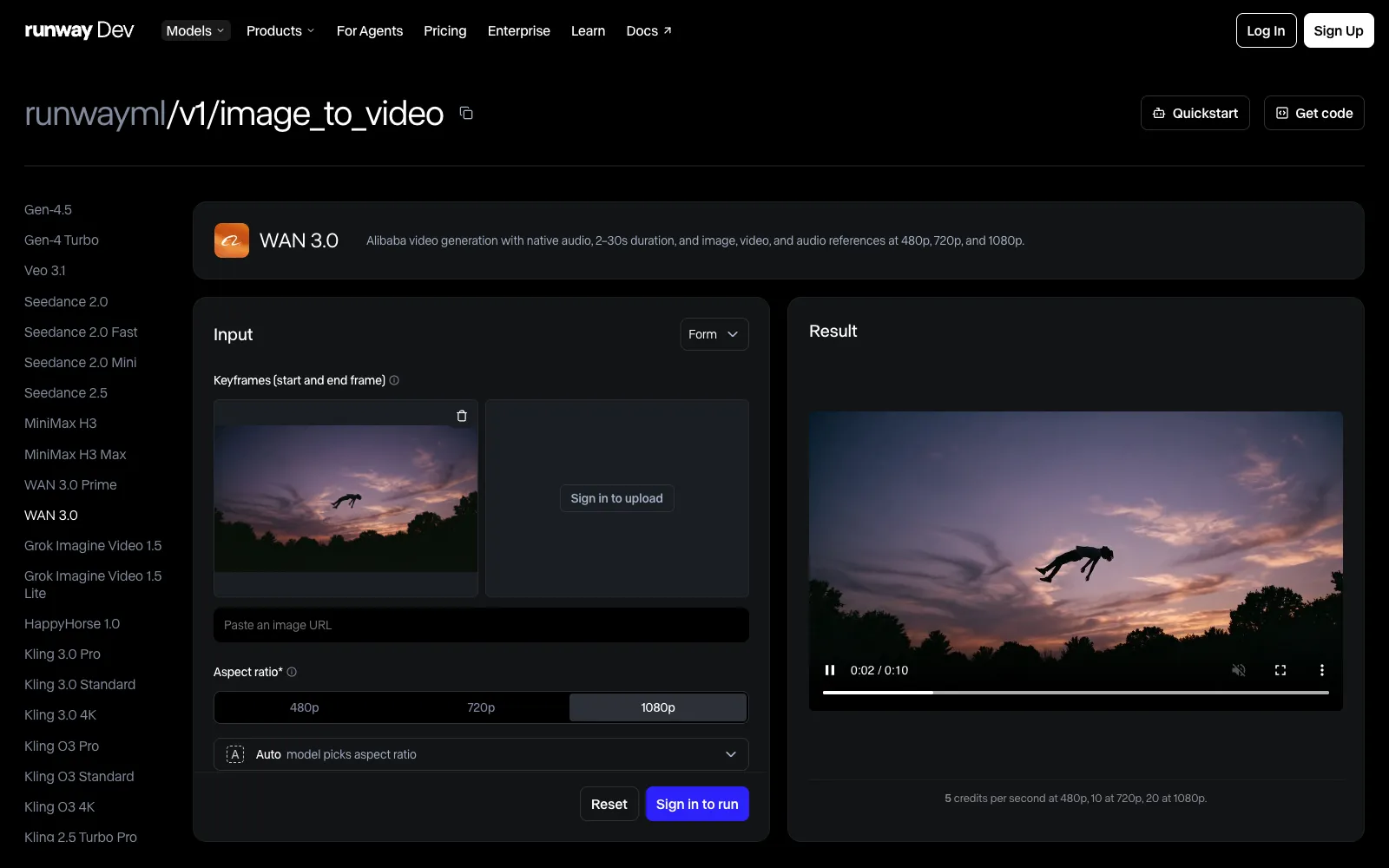The image size is (1389, 868).
Task: Select Seedance 2.0 Mini model
Action: click(x=81, y=362)
